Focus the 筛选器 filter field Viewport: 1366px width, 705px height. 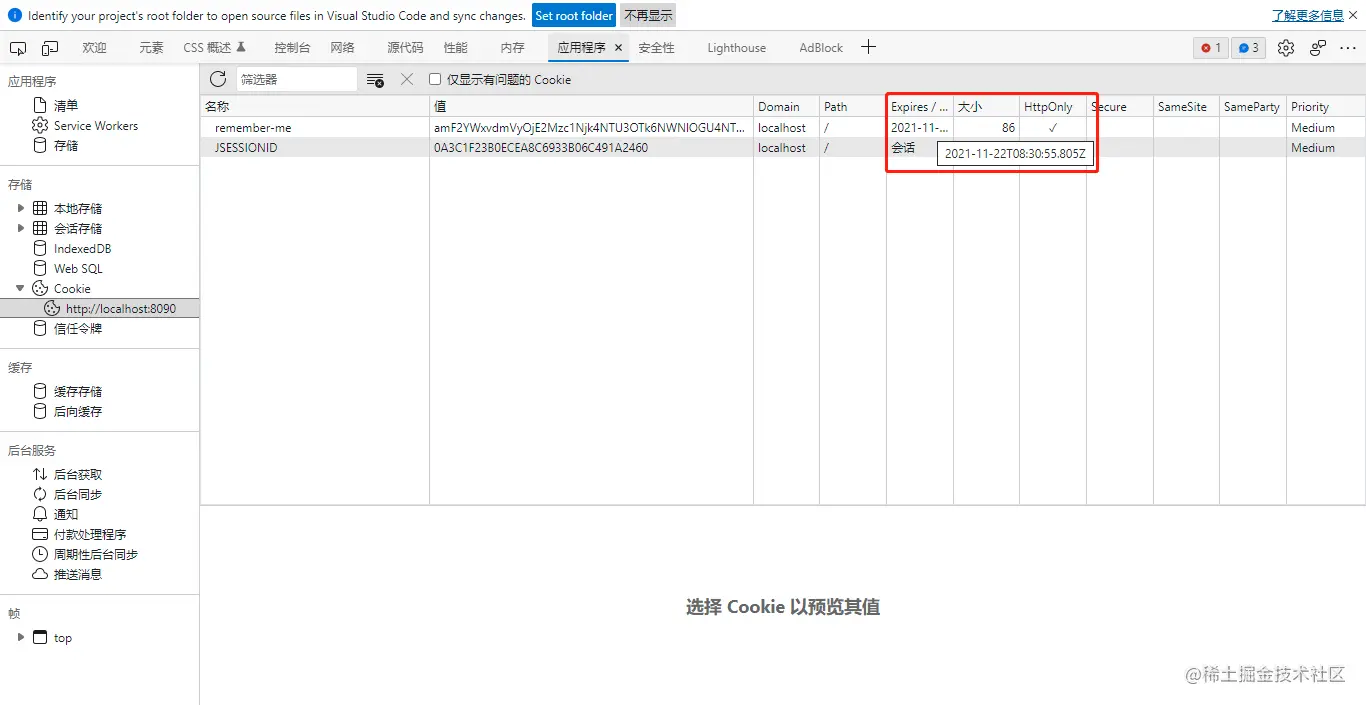pyautogui.click(x=297, y=79)
